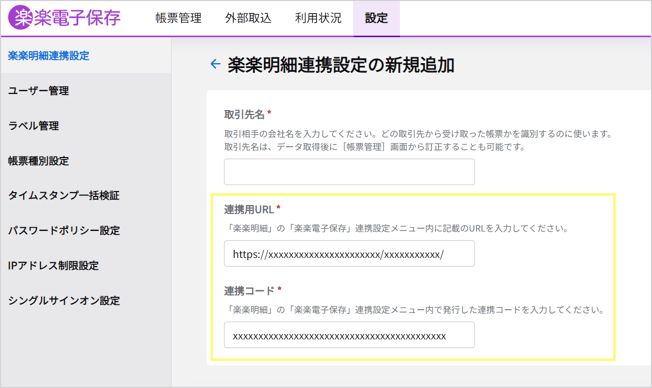Open IPアドレス制限設定

[x=53, y=265]
